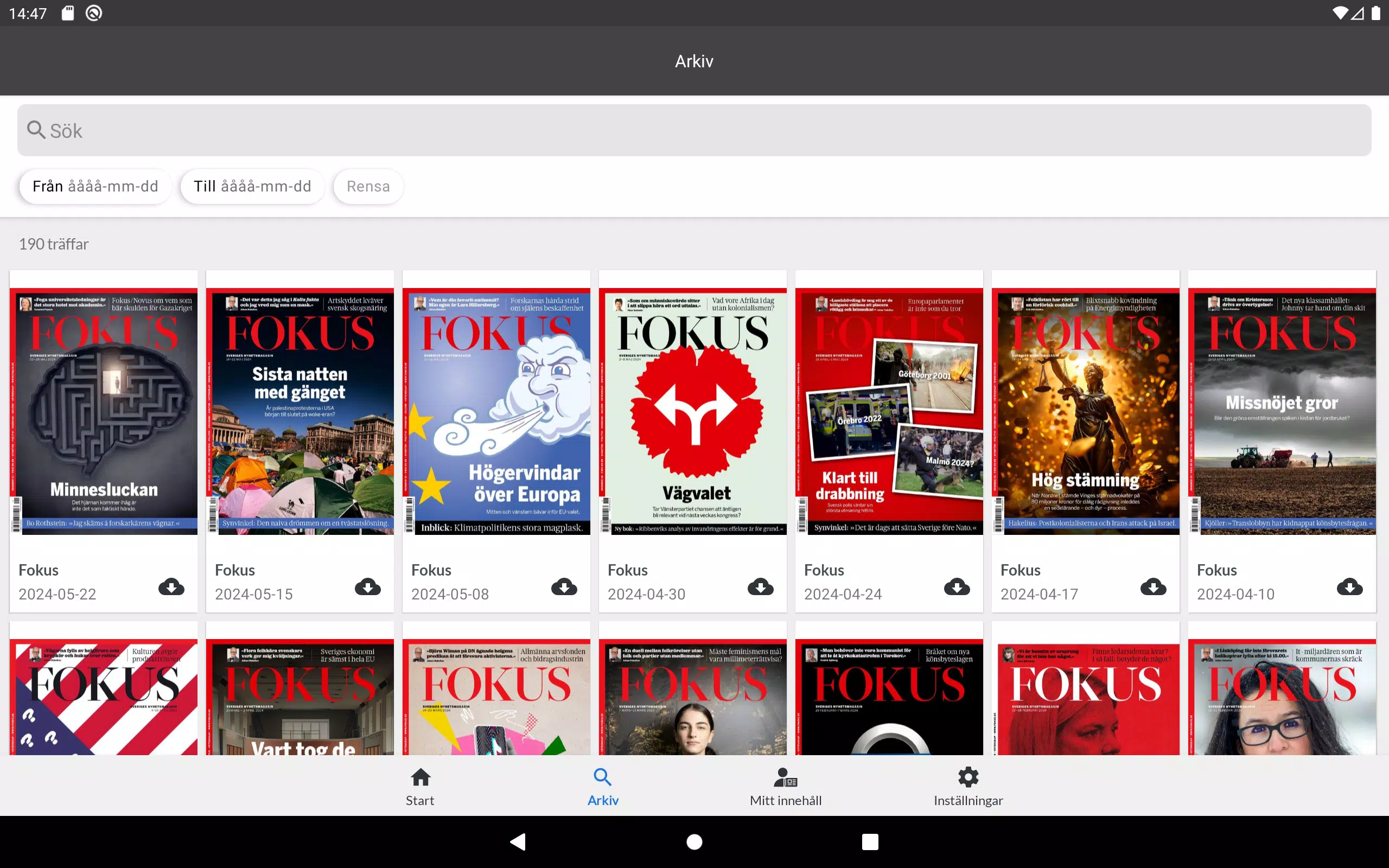Open the Till date picker
The image size is (1389, 868).
coord(252,187)
